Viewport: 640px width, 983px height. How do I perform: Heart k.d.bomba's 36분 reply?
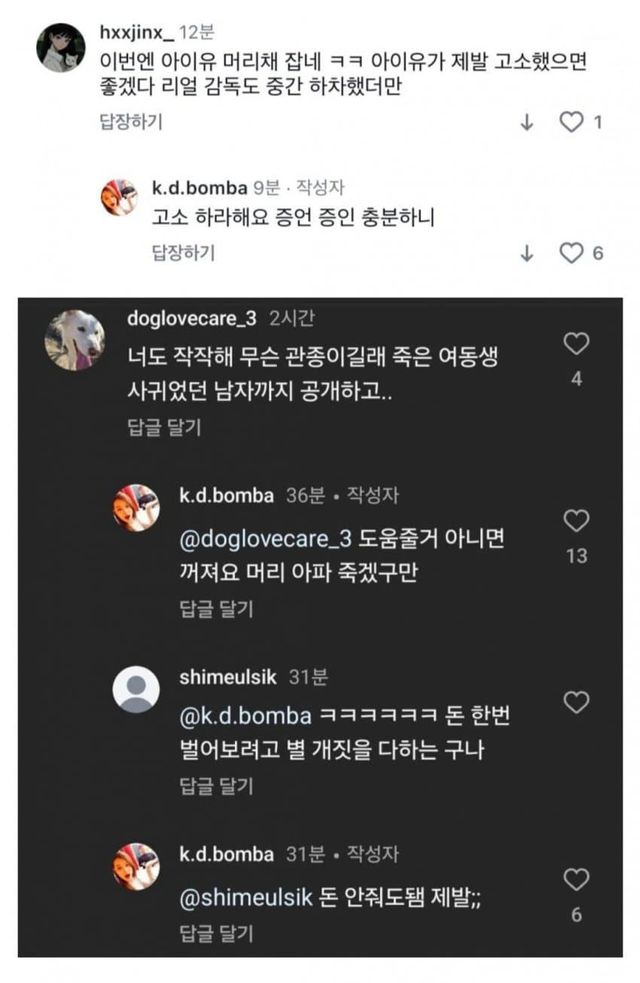pyautogui.click(x=577, y=521)
